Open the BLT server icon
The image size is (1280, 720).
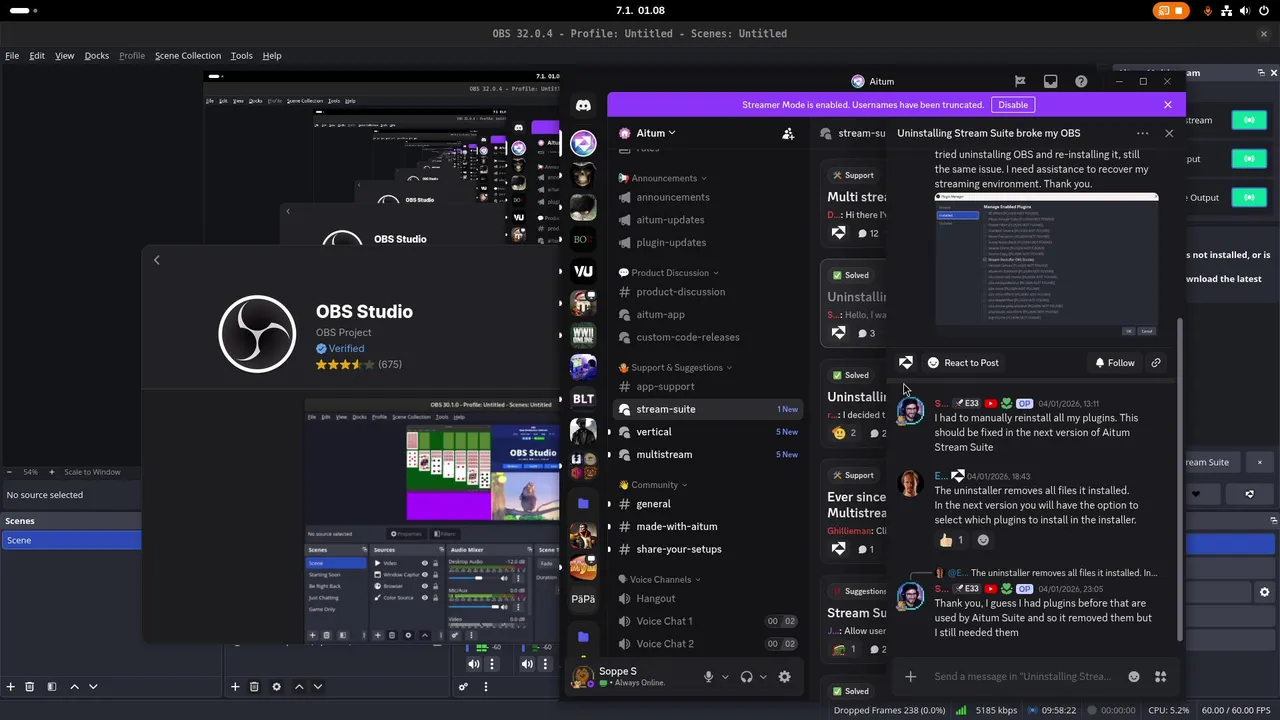click(x=583, y=399)
